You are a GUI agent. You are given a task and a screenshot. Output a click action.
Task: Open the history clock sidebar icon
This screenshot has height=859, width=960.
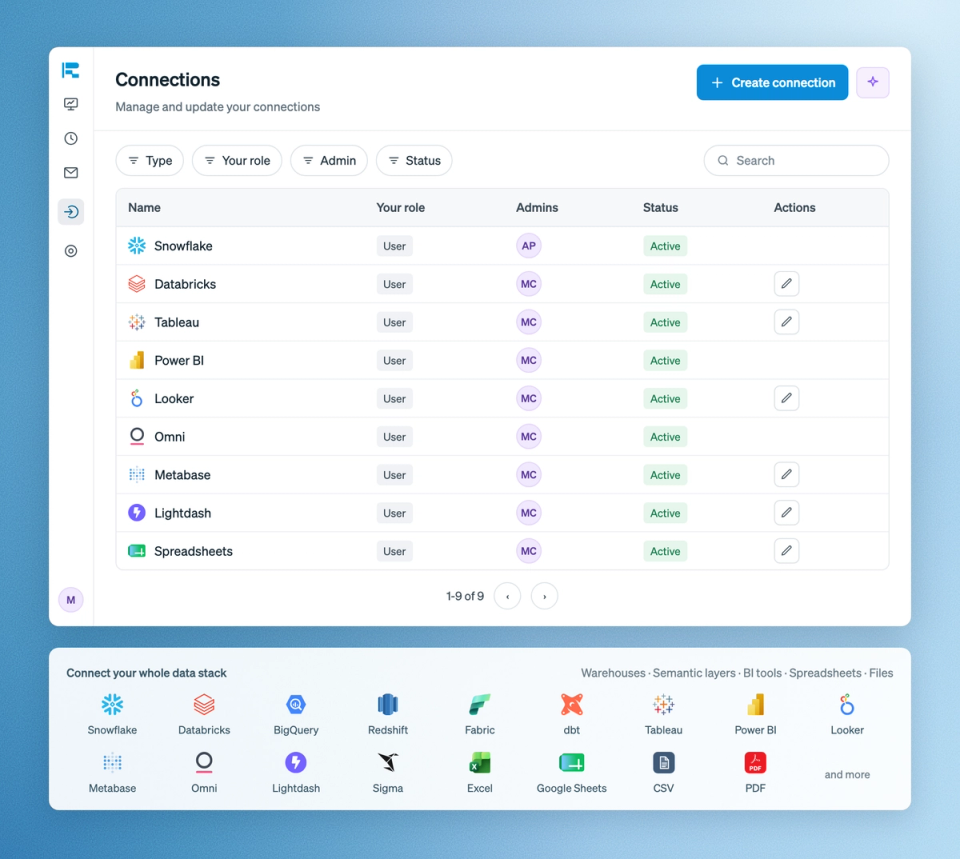71,138
